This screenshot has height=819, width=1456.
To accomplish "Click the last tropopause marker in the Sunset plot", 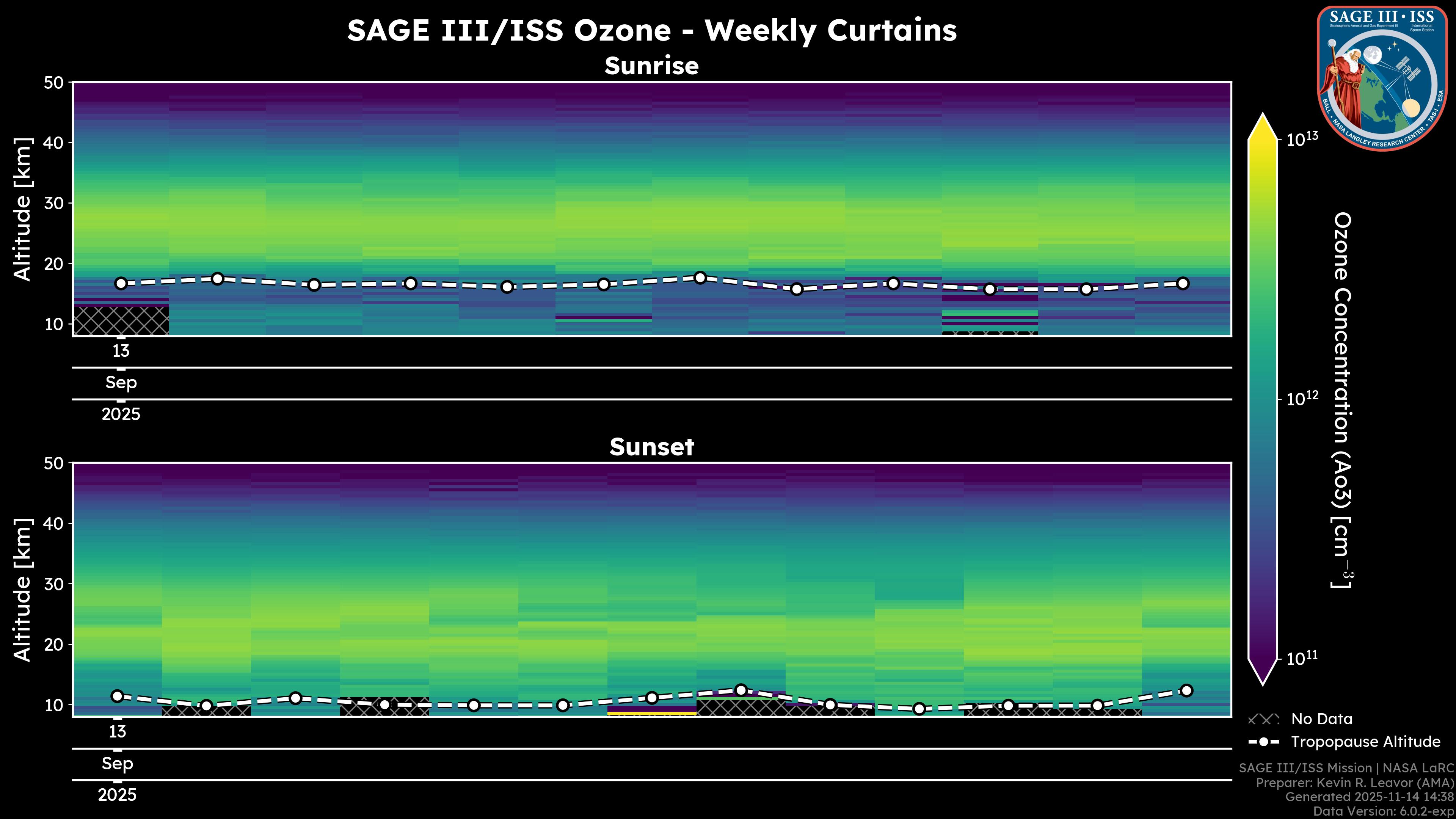I will click(x=1186, y=691).
